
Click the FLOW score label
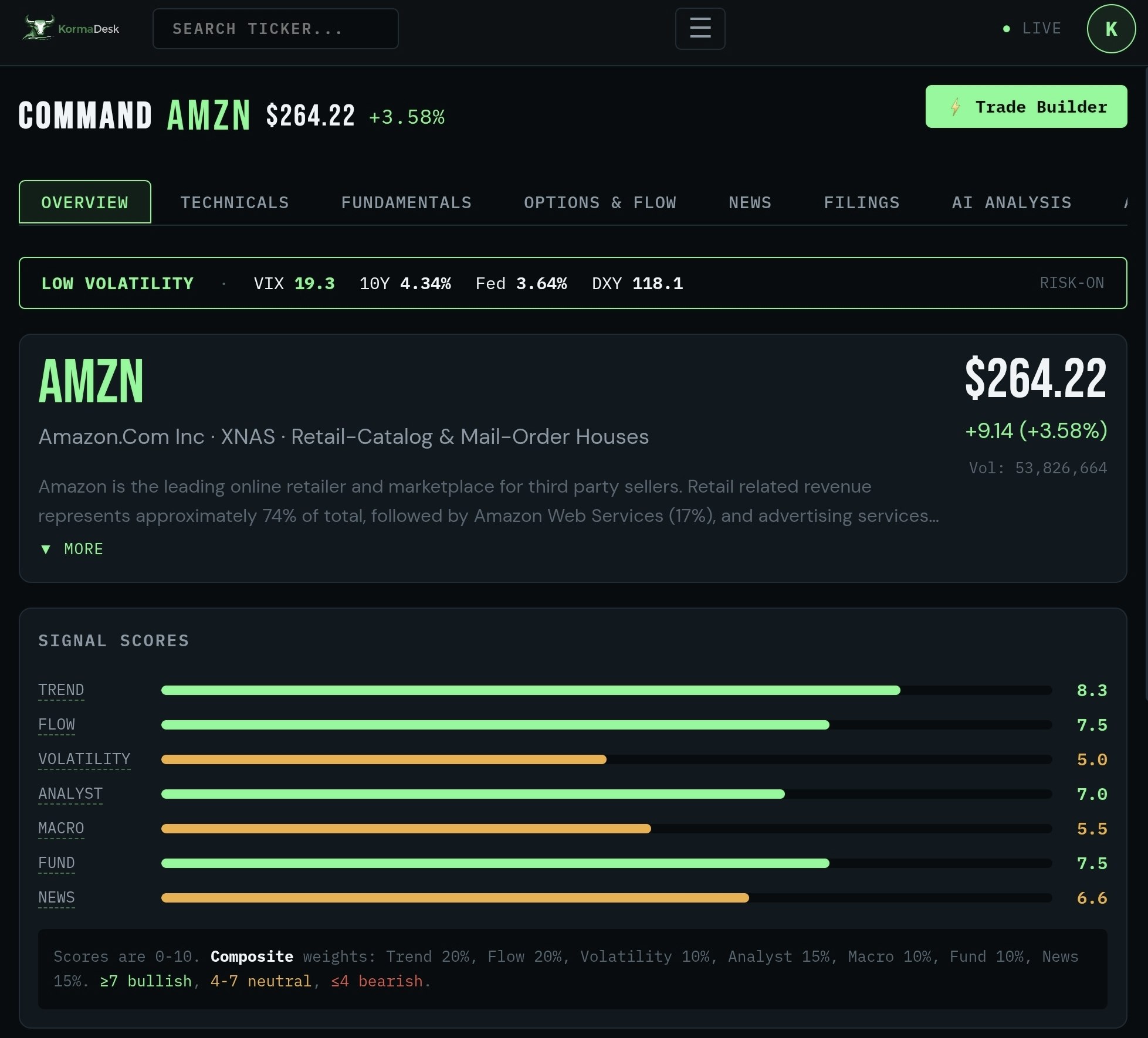click(x=56, y=725)
